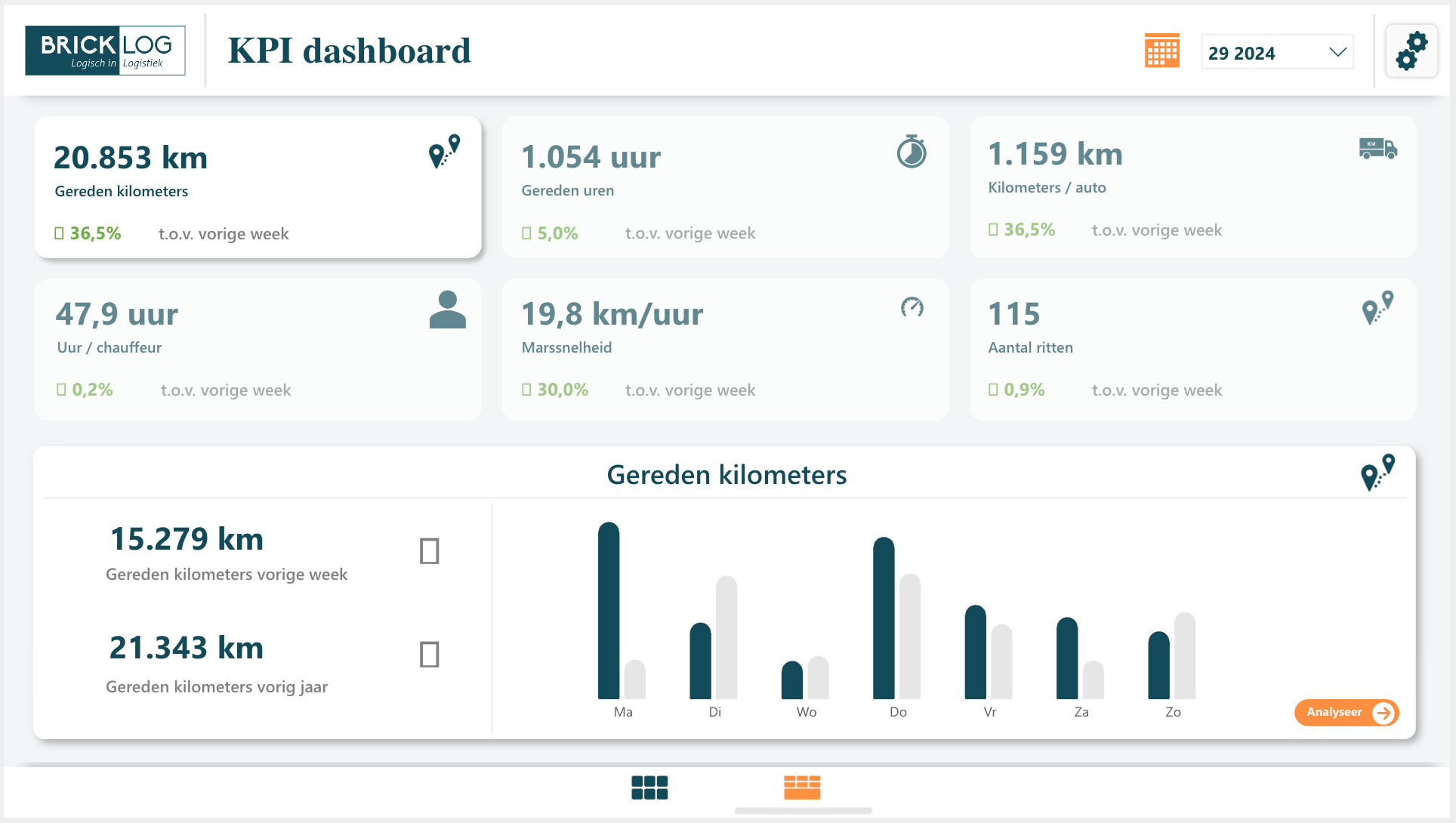Click the grey Do bar in chart
Image resolution: width=1456 pixels, height=823 pixels.
pyautogui.click(x=910, y=637)
